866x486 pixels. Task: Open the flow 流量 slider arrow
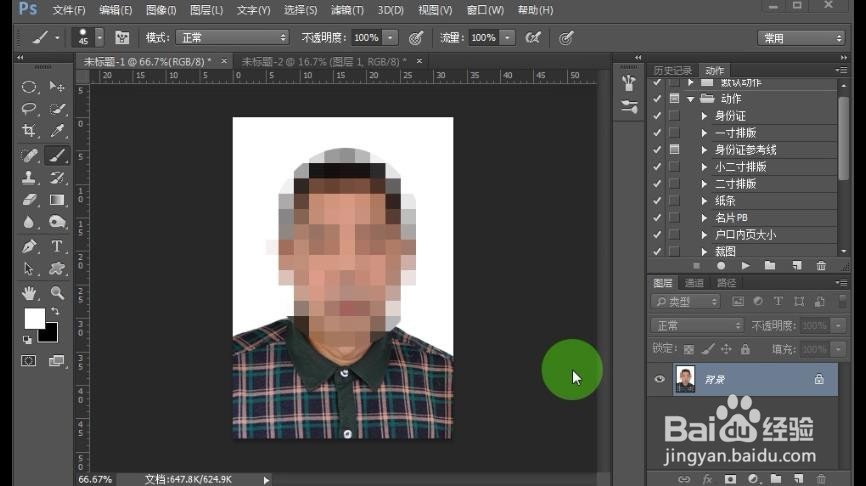coord(507,38)
